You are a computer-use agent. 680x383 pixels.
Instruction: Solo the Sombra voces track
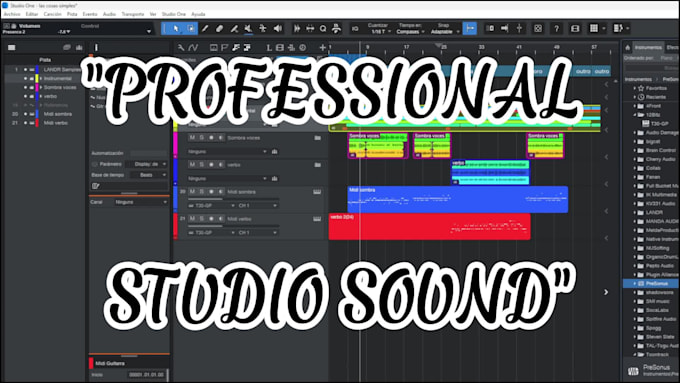[202, 137]
